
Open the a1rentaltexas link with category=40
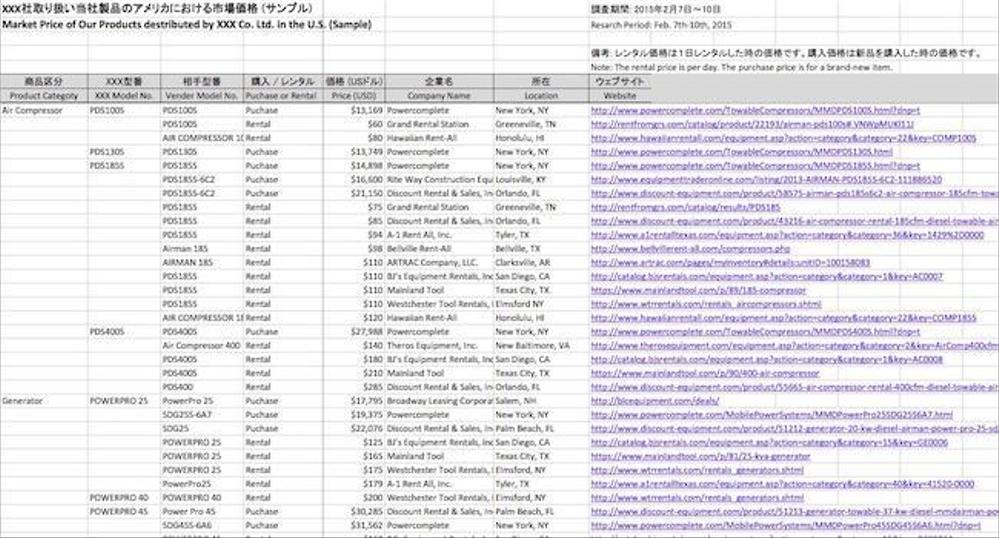click(782, 484)
